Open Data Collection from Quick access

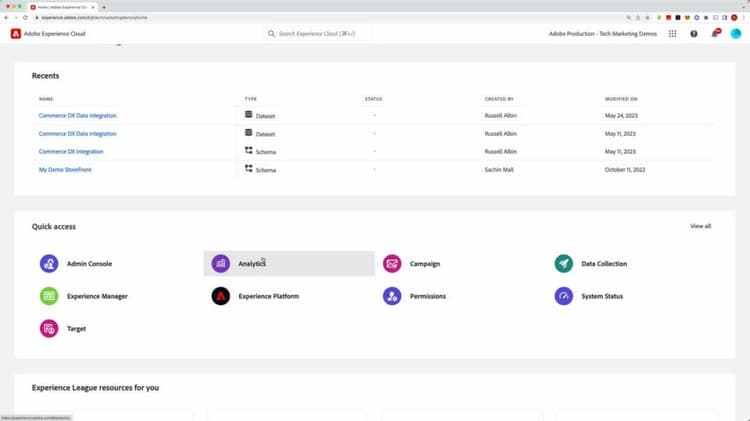(563, 264)
